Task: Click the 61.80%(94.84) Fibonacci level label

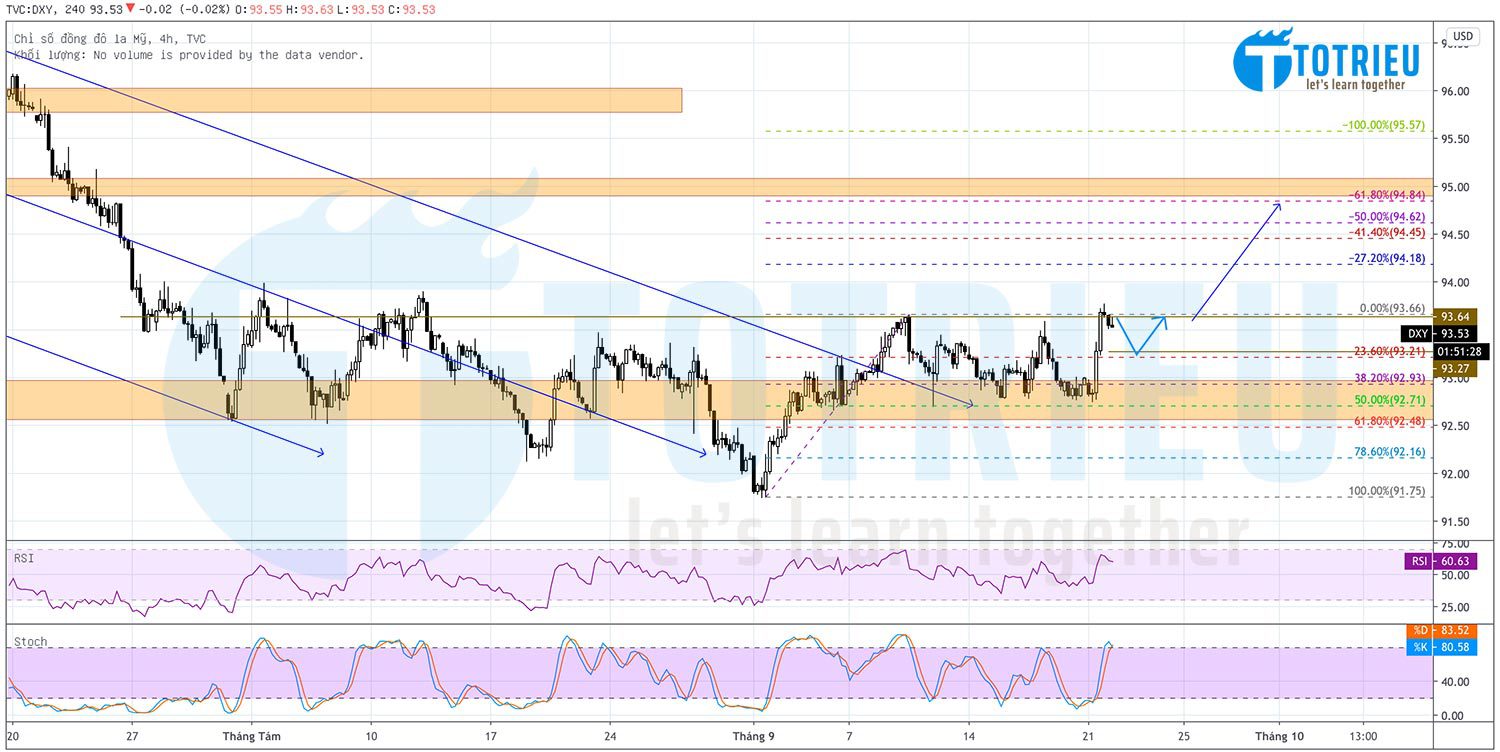Action: pyautogui.click(x=1386, y=196)
